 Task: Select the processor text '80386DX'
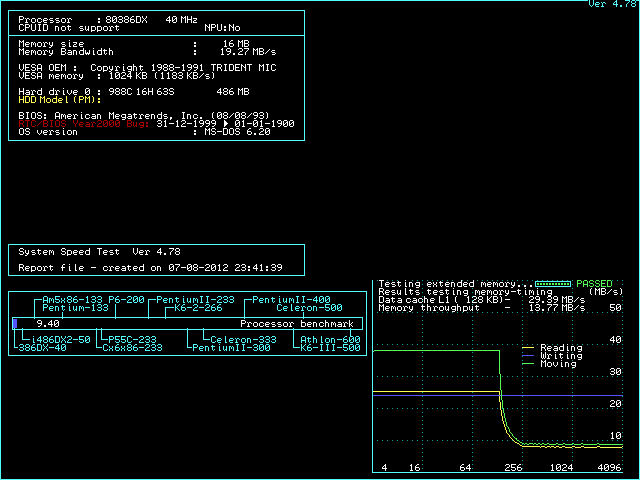tap(126, 20)
